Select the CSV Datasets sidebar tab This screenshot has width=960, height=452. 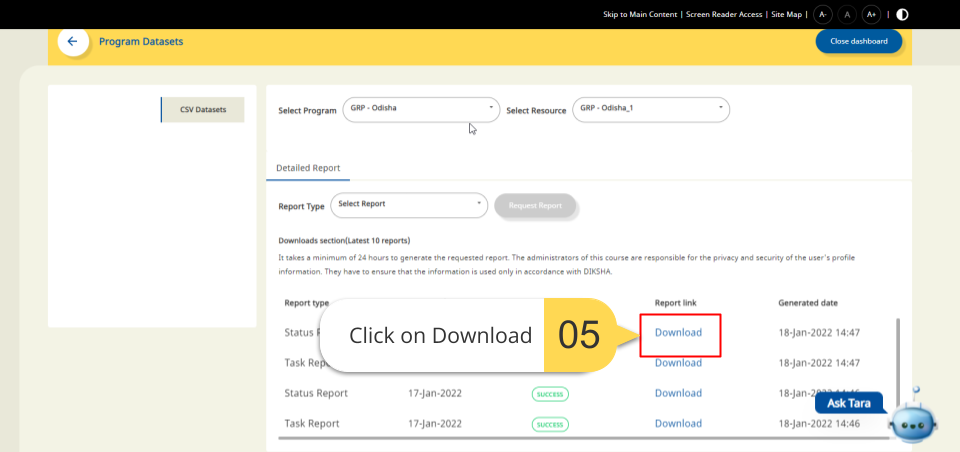(x=203, y=110)
